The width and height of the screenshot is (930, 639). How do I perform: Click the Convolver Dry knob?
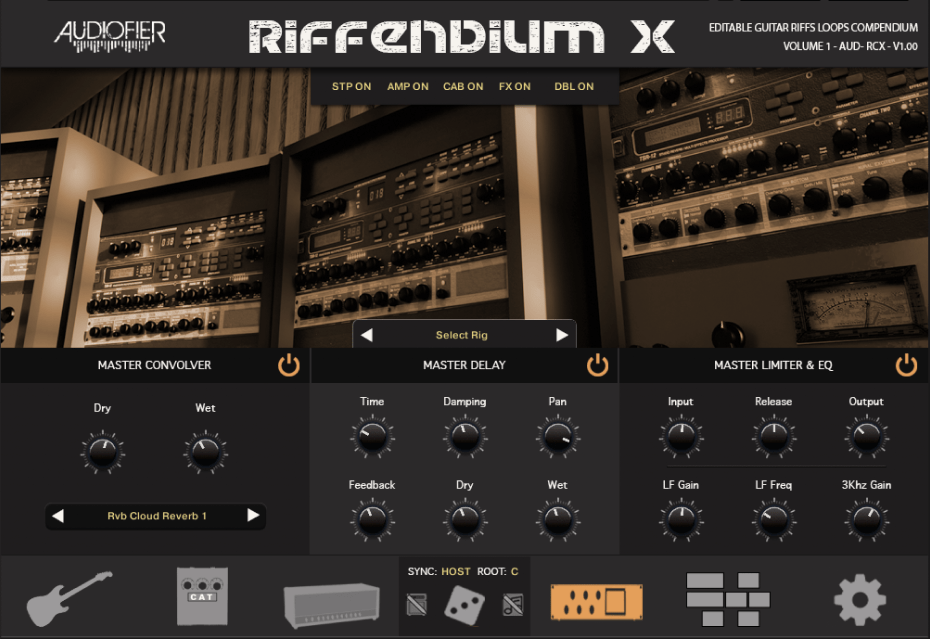point(102,452)
